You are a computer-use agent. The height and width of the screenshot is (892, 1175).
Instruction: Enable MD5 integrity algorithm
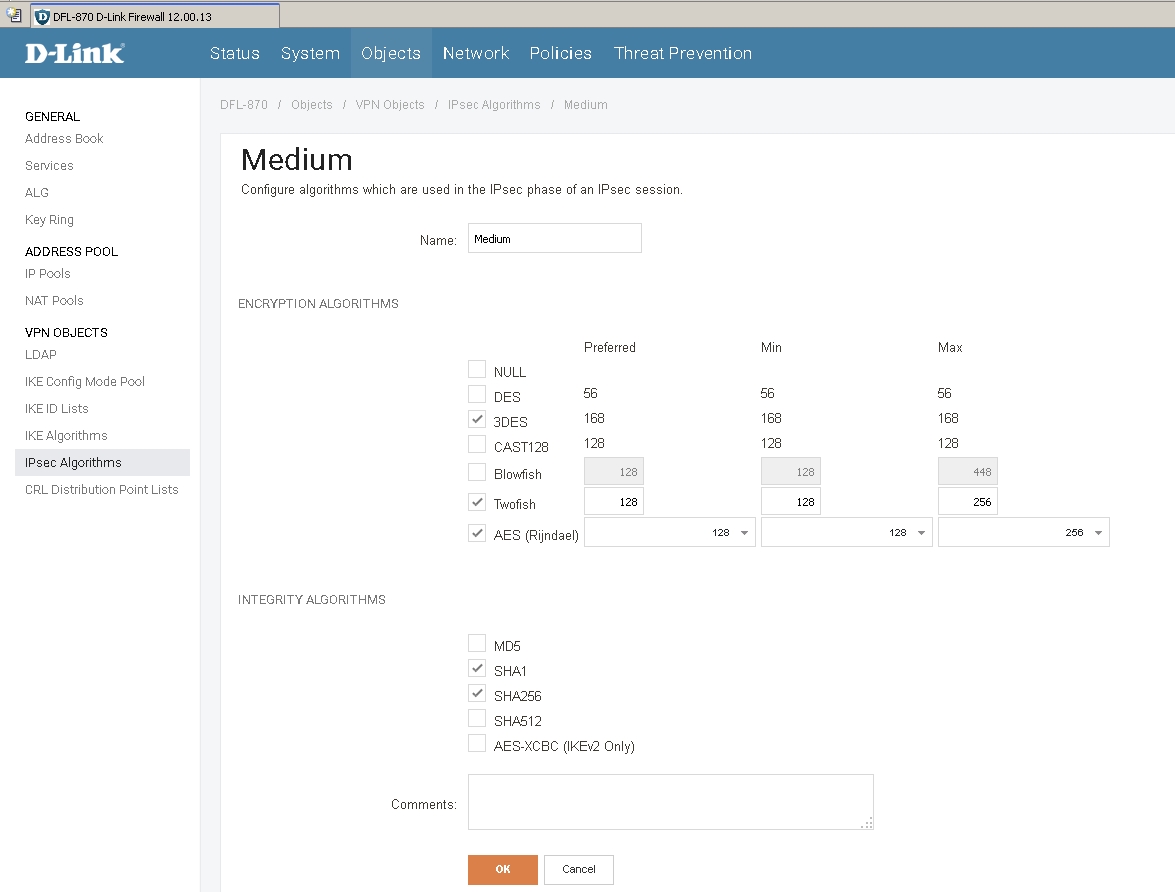tap(477, 644)
